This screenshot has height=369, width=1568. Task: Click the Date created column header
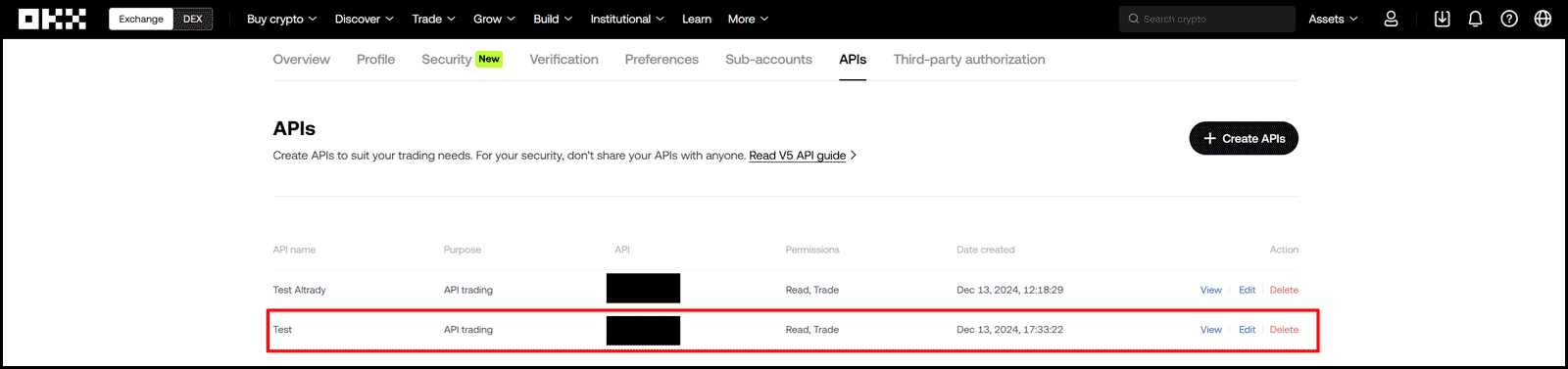pos(986,250)
